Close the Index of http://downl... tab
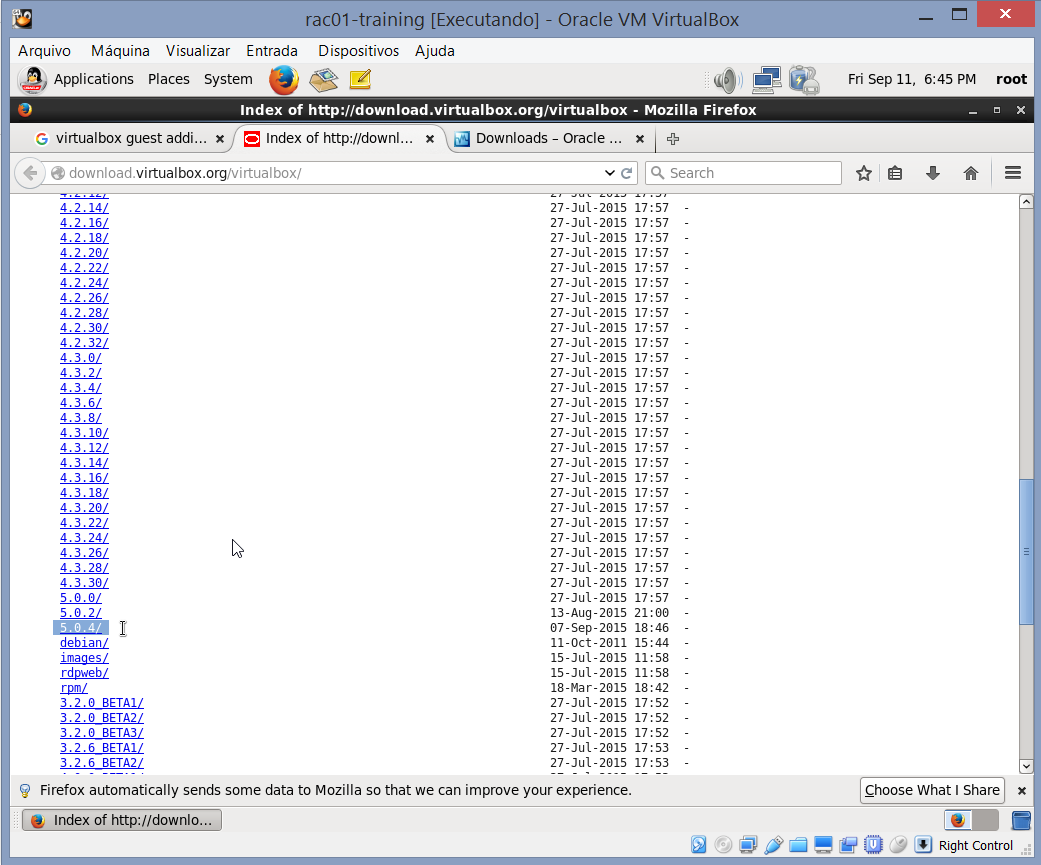 point(430,139)
